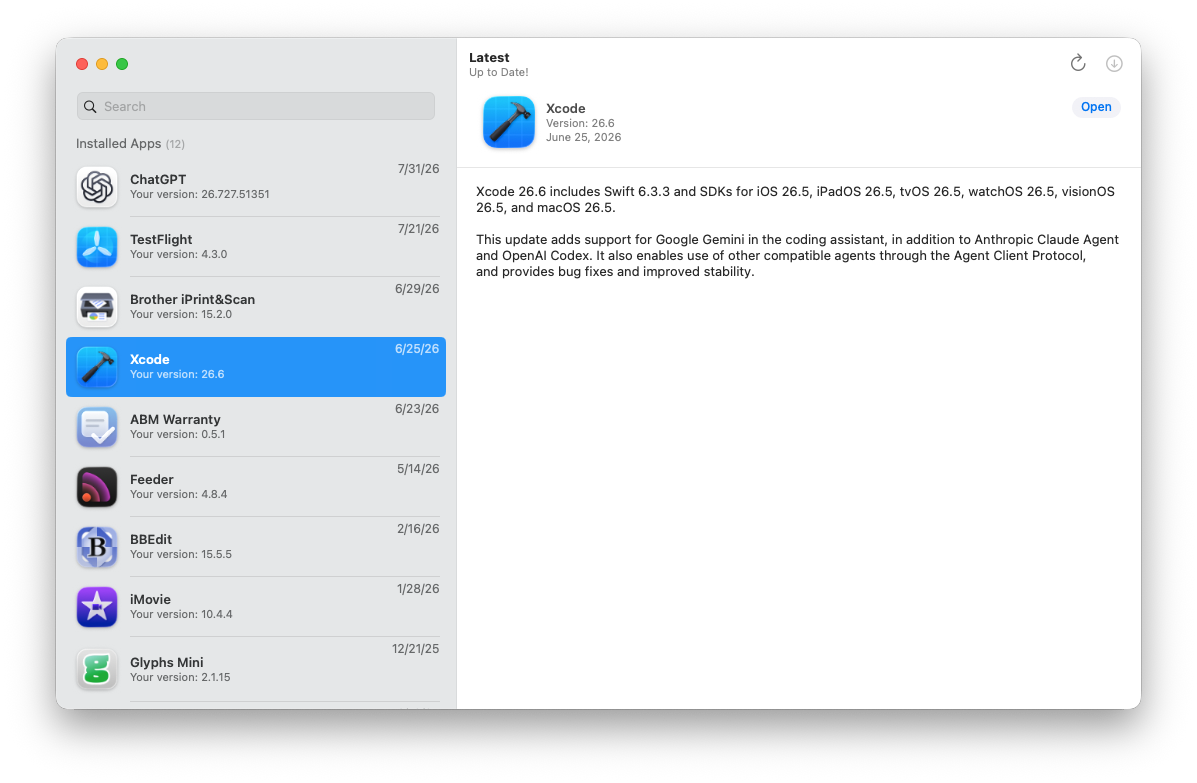1197x783 pixels.
Task: Select the iMovie entry
Action: point(256,607)
